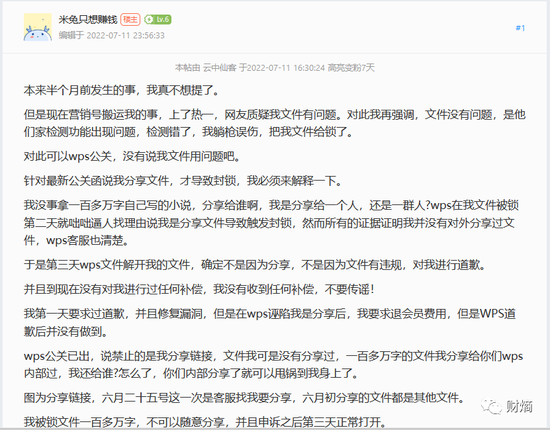This screenshot has width=550, height=430.
Task: Click paragraph starting wps公关已出
Action: tap(273, 365)
